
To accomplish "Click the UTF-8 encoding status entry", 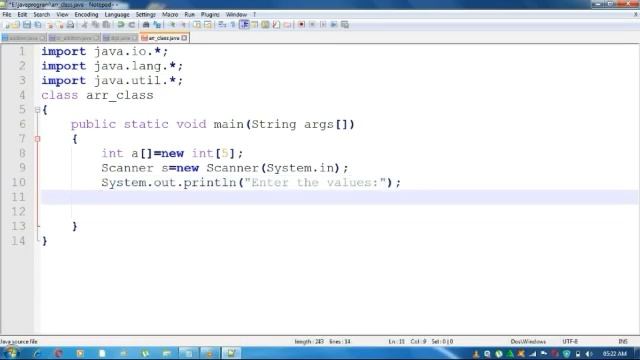I will pyautogui.click(x=570, y=342).
